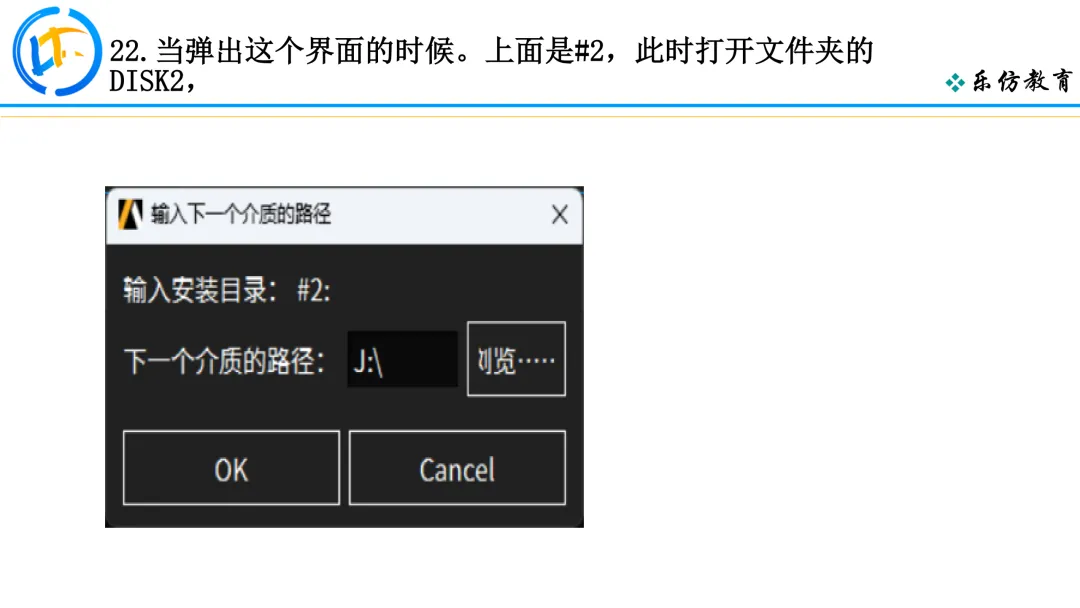Close the 输入下一个介质的路径 dialog

[x=560, y=215]
